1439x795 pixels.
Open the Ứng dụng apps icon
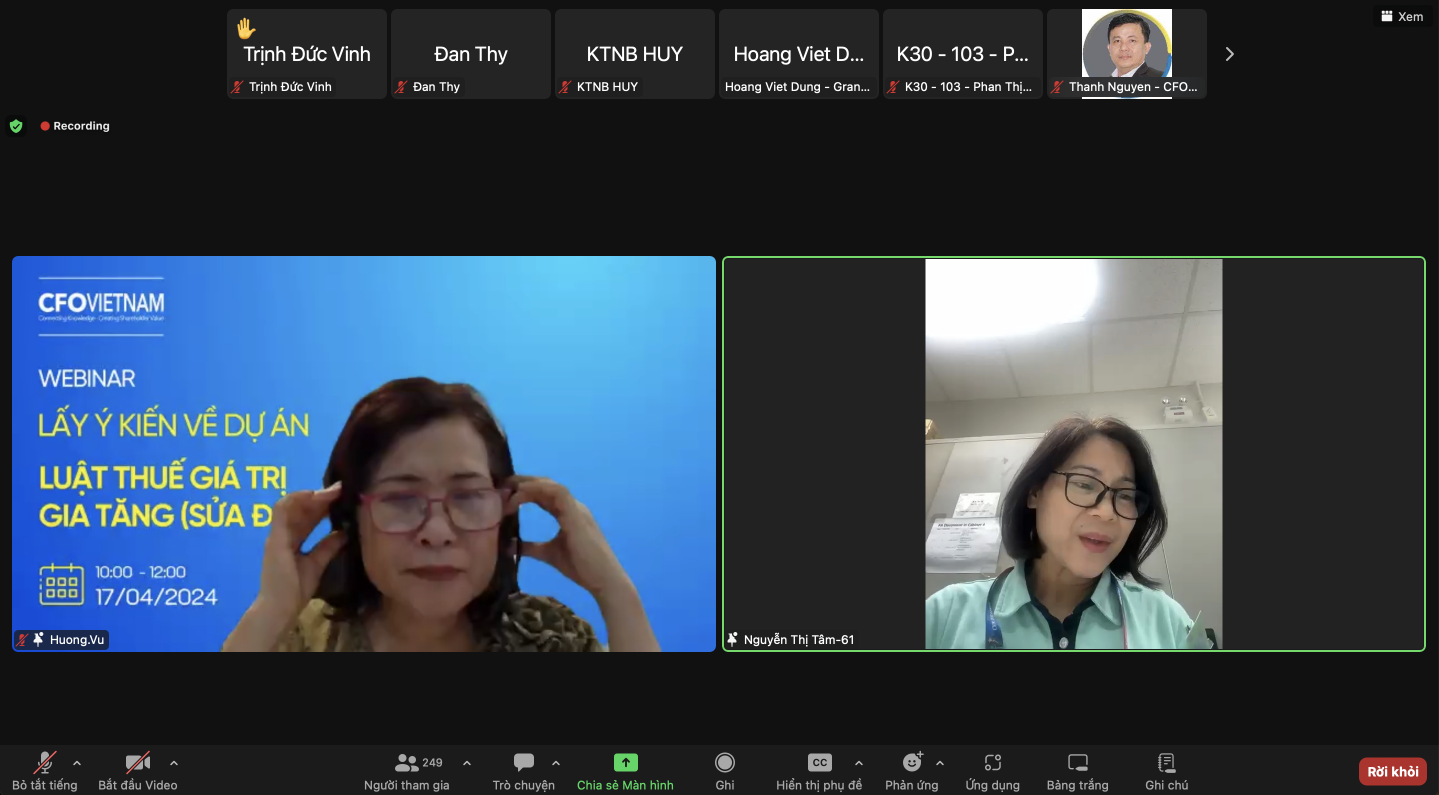coord(992,763)
